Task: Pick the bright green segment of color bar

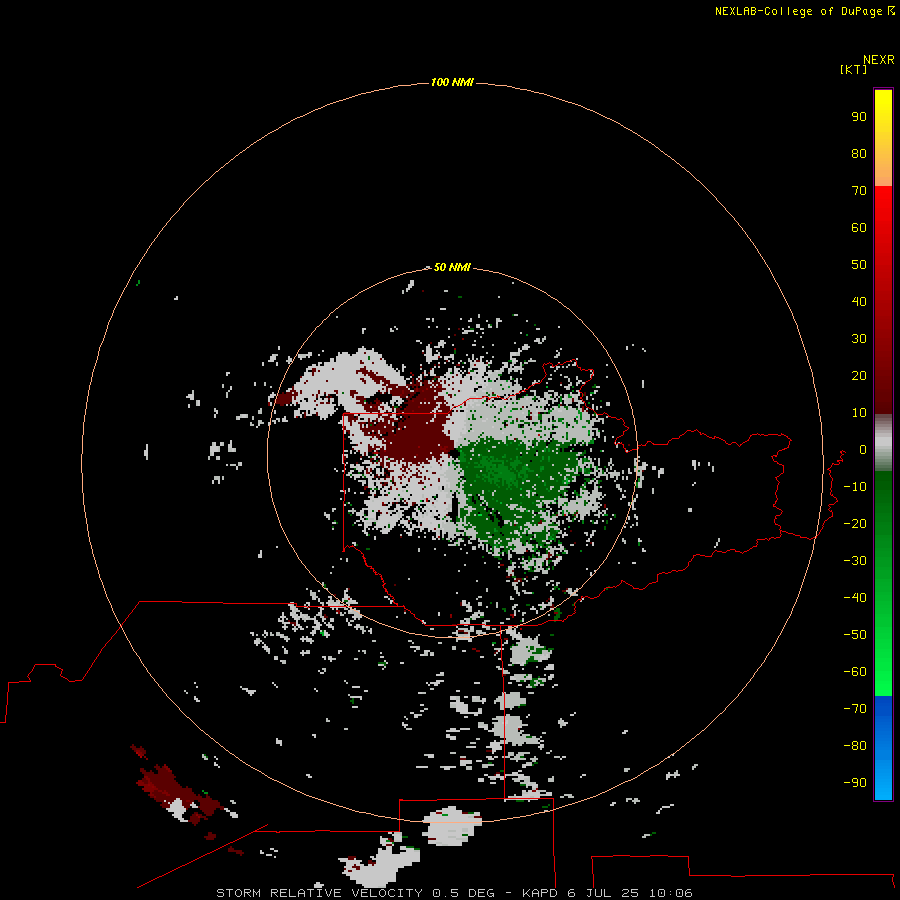Action: tap(883, 584)
